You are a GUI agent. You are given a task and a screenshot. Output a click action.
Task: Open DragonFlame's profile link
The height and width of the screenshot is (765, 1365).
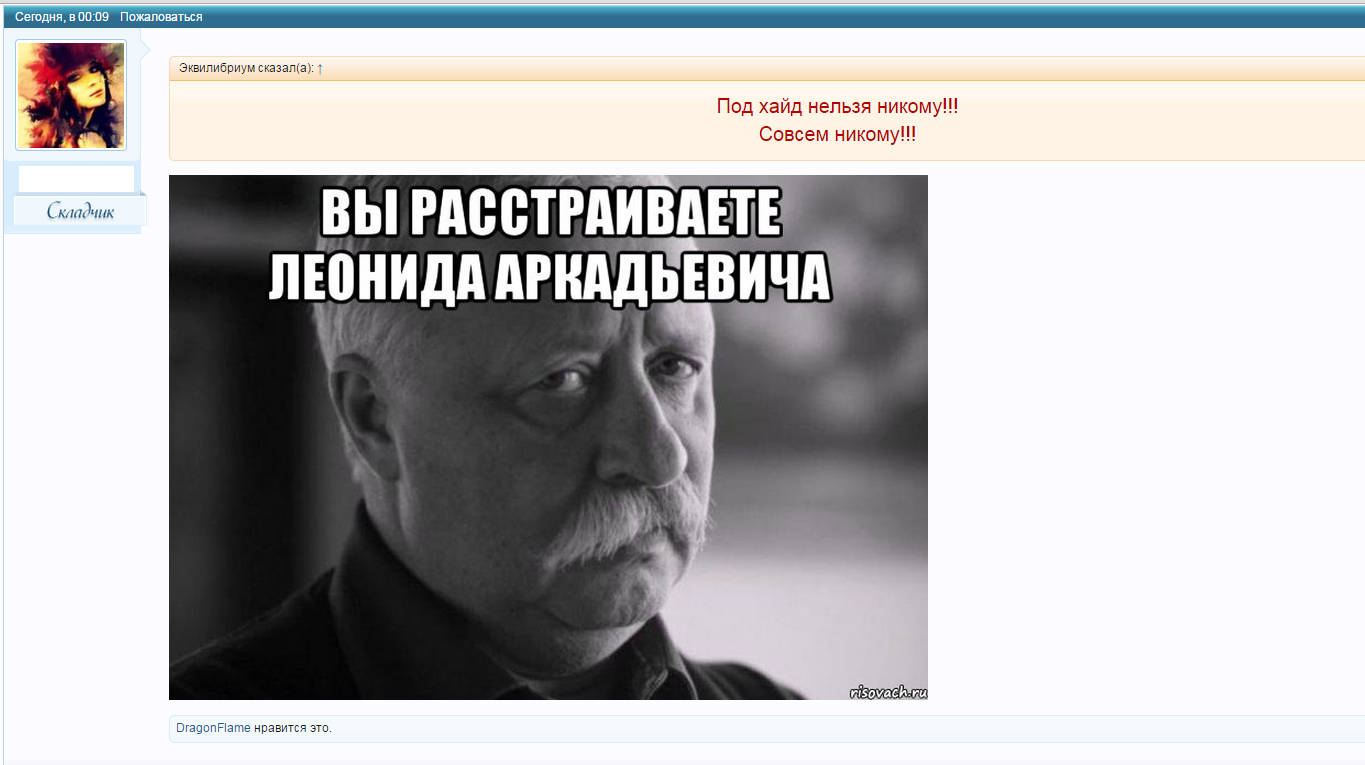213,728
